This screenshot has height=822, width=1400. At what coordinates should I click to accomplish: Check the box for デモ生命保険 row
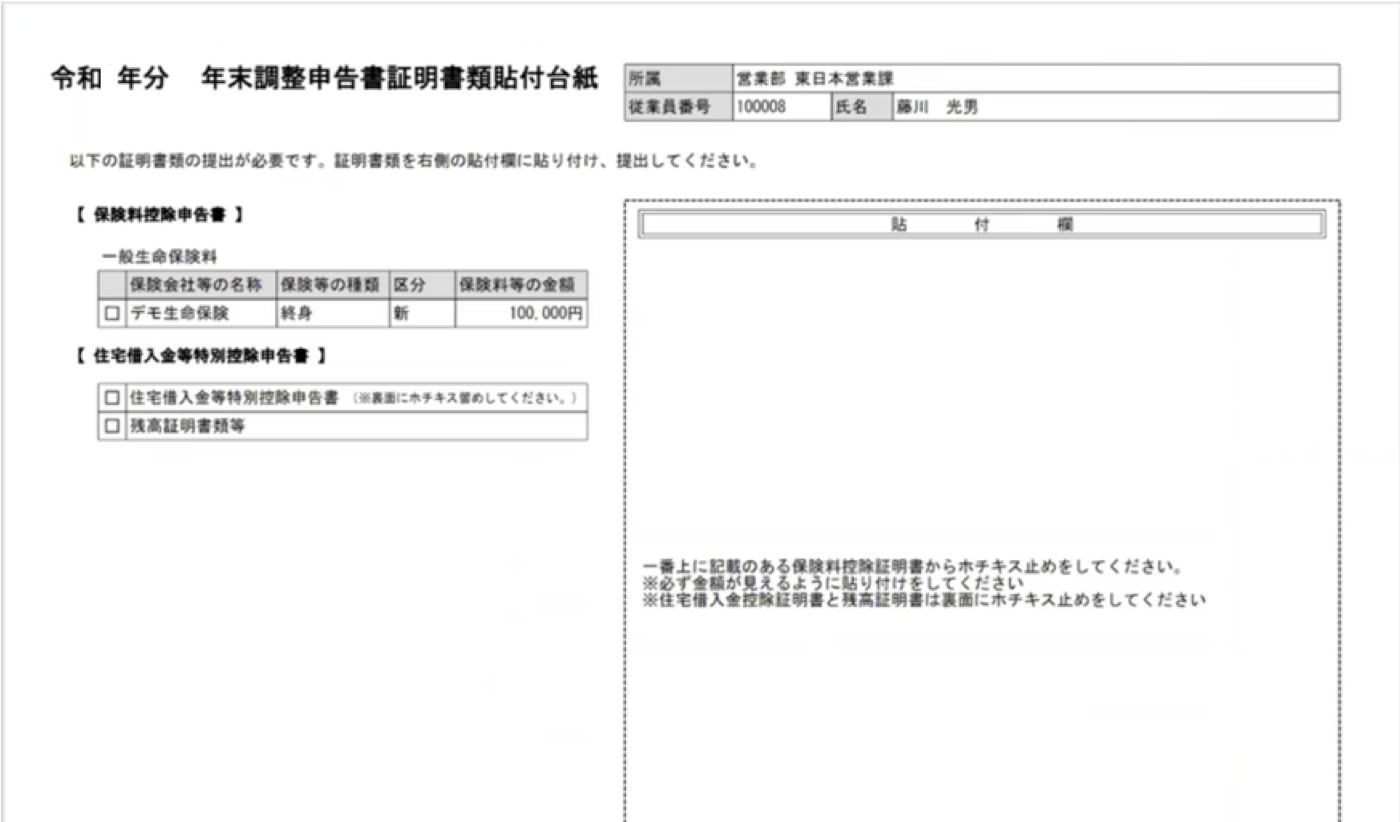(x=111, y=314)
